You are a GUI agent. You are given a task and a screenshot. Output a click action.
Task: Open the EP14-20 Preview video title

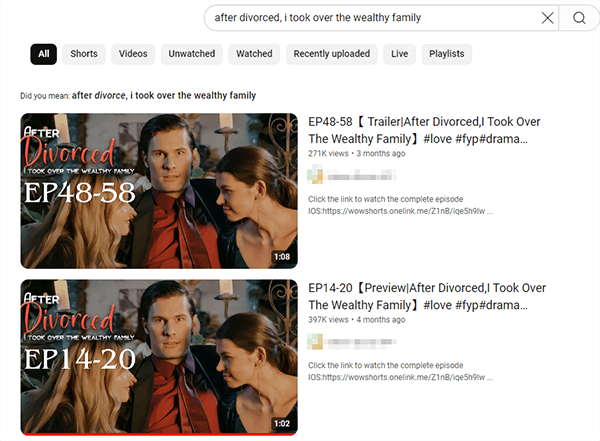(x=427, y=296)
